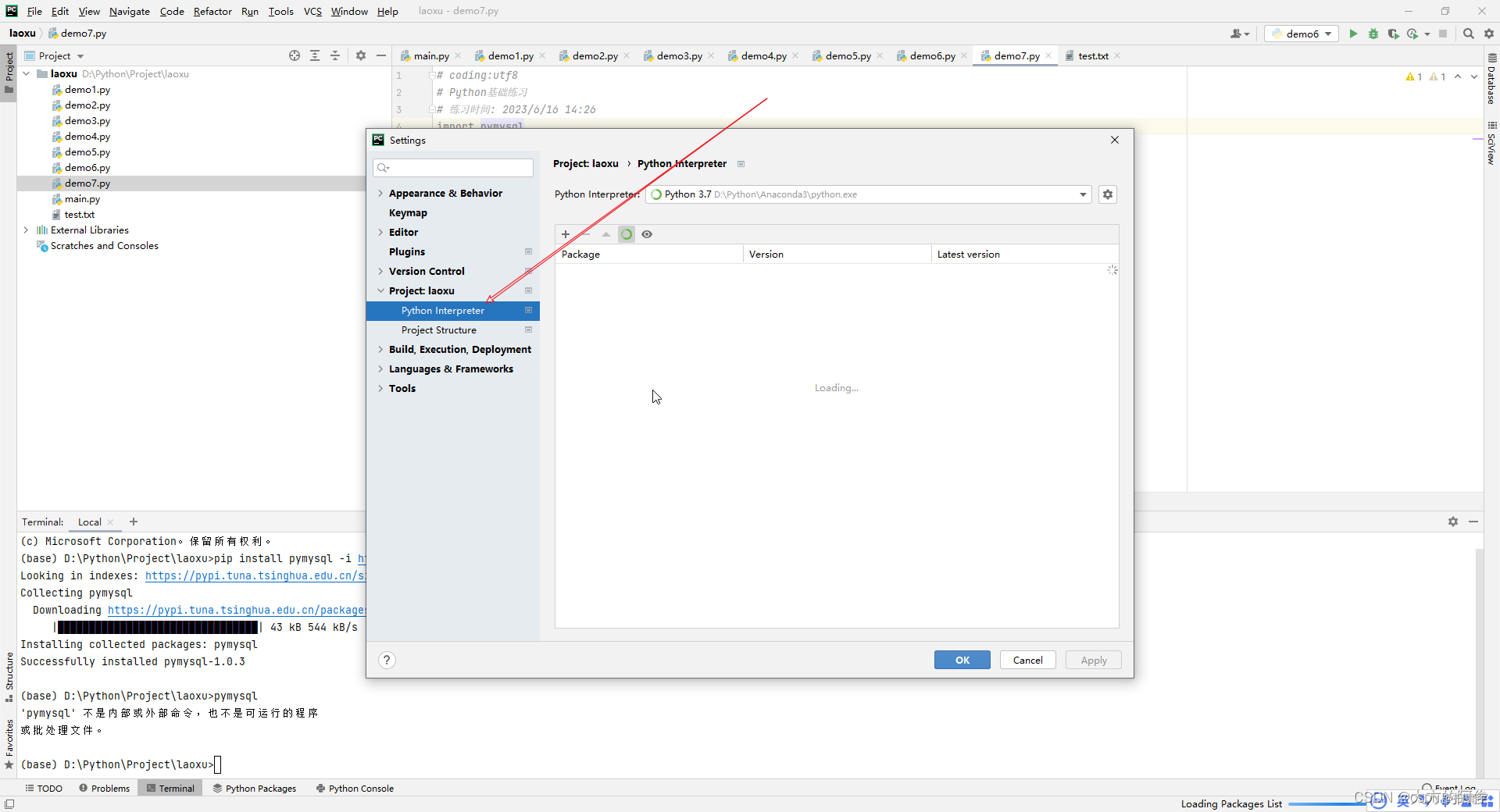1500x812 pixels.
Task: Switch to the main.py editor tab
Action: (x=430, y=55)
